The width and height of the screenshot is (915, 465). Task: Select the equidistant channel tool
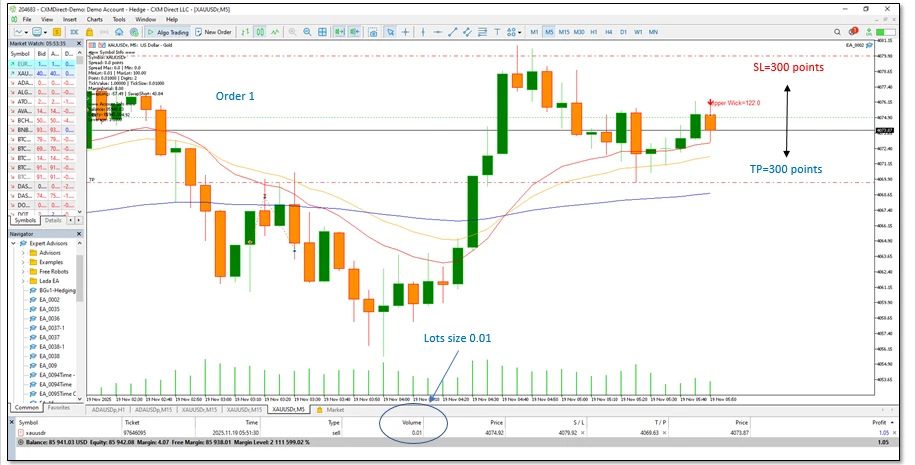(467, 32)
